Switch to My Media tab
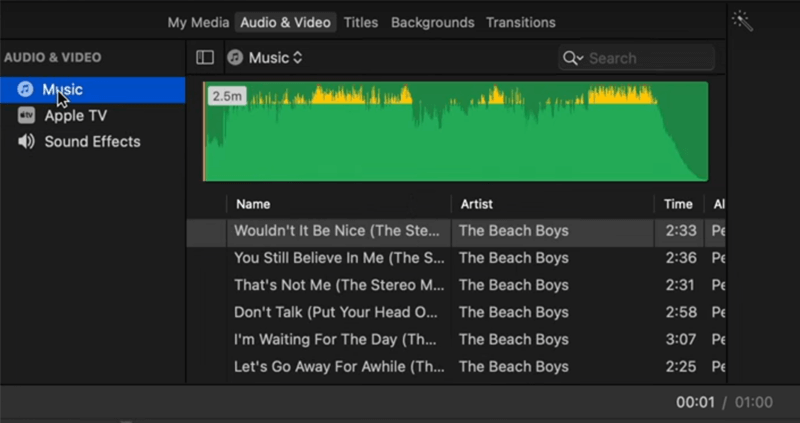The image size is (800, 423). click(198, 22)
